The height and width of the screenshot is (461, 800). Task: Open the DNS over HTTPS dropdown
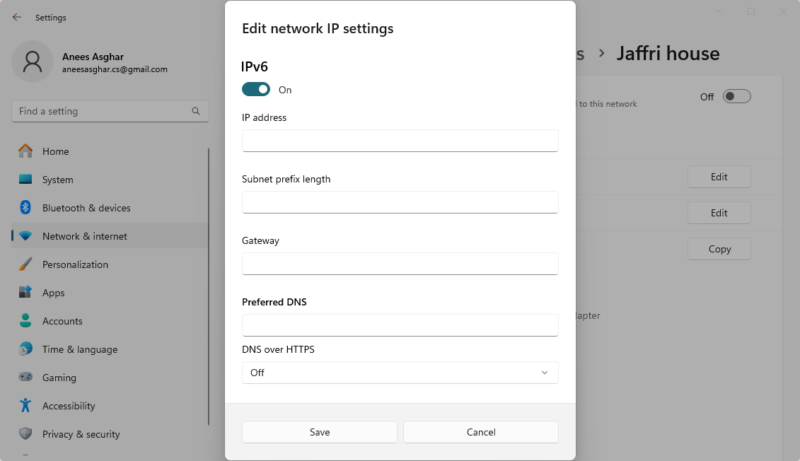[400, 373]
